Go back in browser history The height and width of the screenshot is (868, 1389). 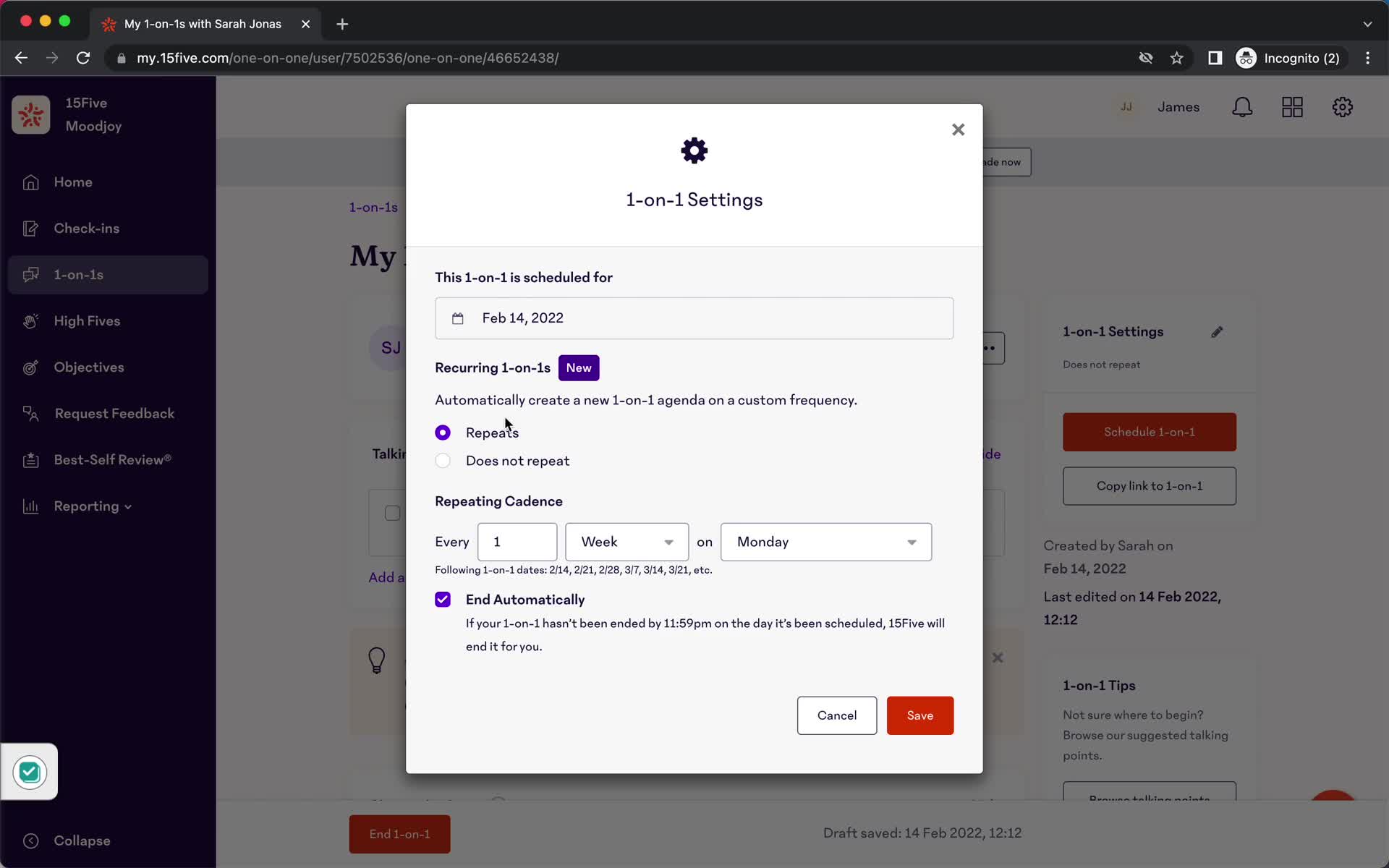pyautogui.click(x=21, y=58)
